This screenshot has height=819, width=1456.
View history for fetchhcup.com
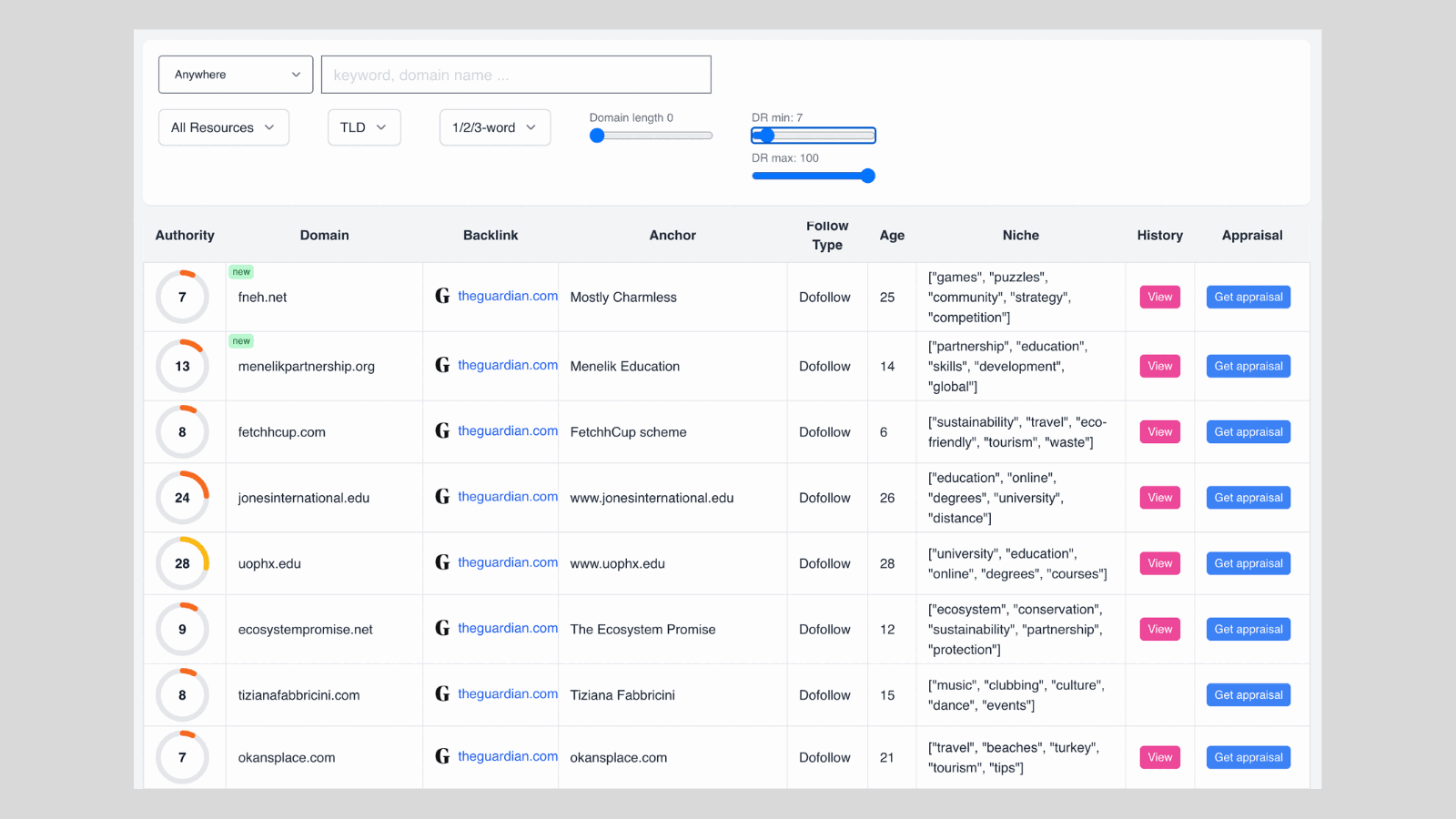[x=1159, y=432]
